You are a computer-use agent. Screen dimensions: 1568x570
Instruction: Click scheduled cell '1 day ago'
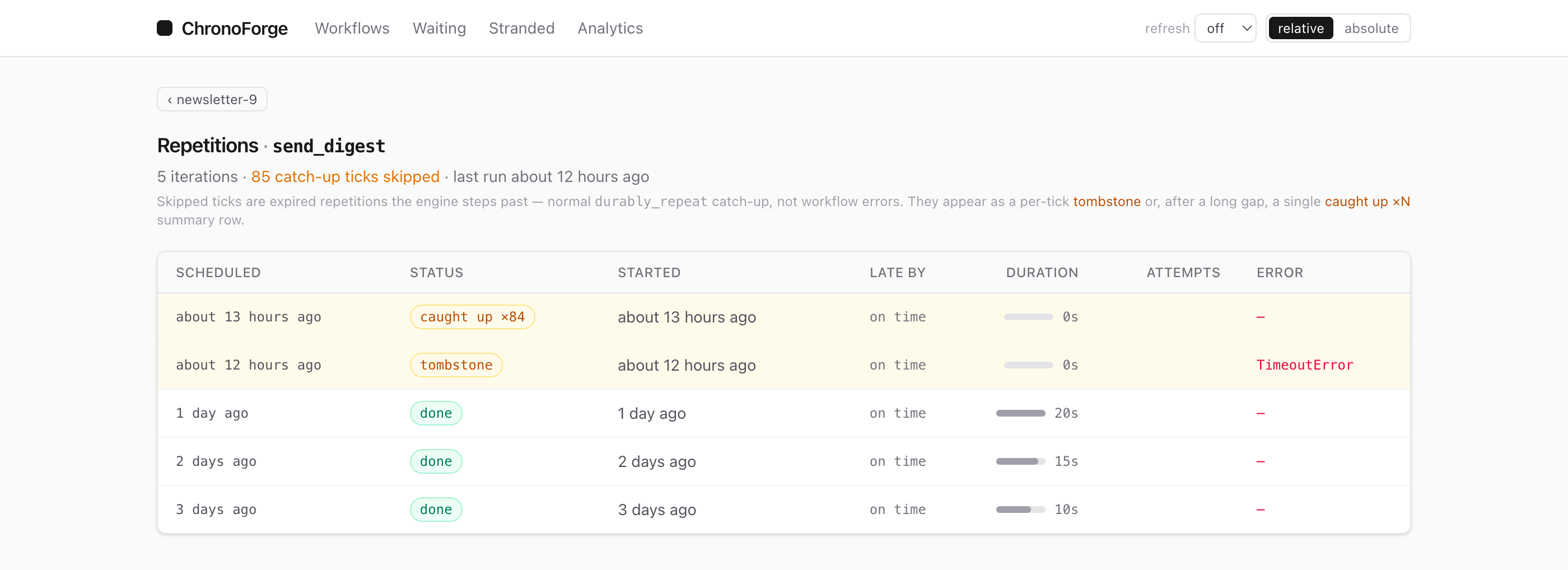coord(212,413)
